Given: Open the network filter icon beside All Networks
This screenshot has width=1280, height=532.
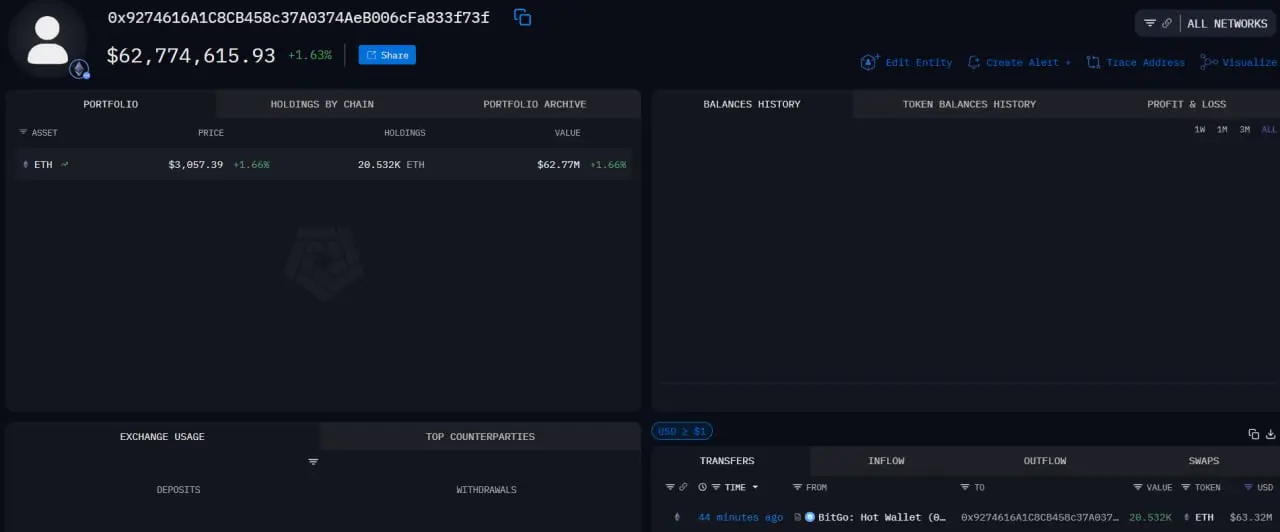Looking at the screenshot, I should 1150,23.
